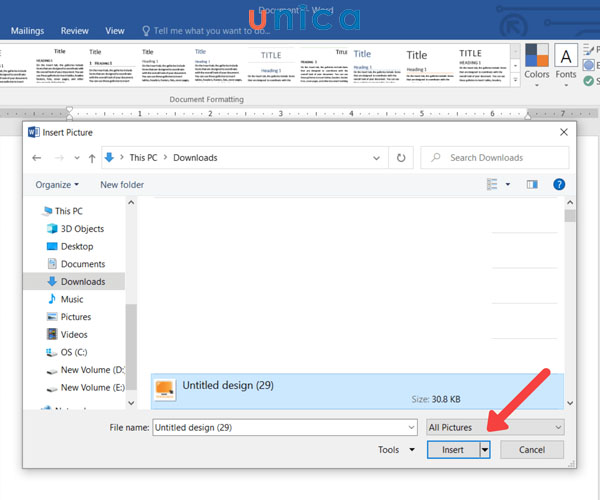Click the Cancel button
This screenshot has width=600, height=500.
click(x=529, y=450)
